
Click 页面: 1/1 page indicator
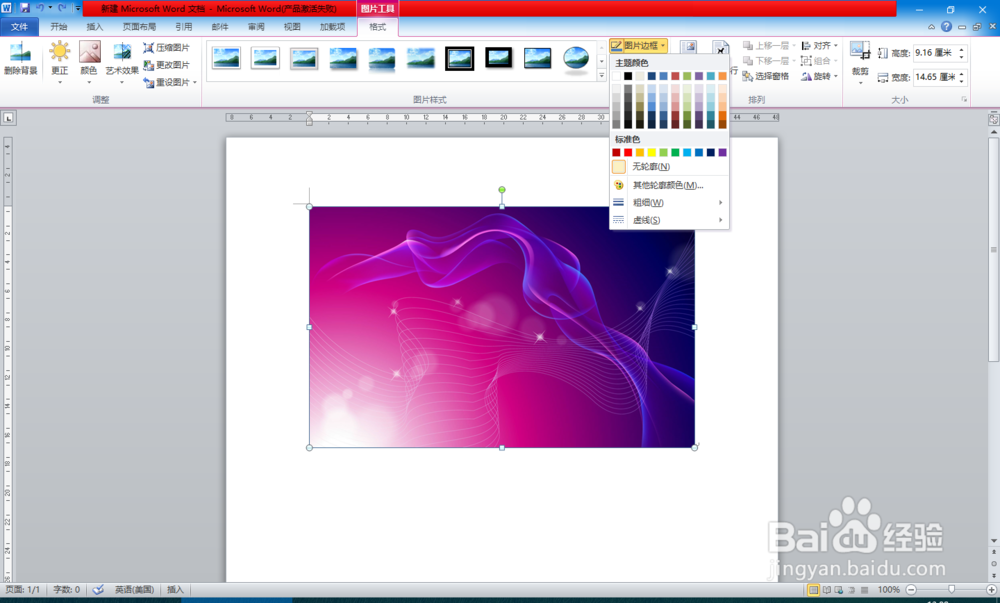tap(23, 590)
